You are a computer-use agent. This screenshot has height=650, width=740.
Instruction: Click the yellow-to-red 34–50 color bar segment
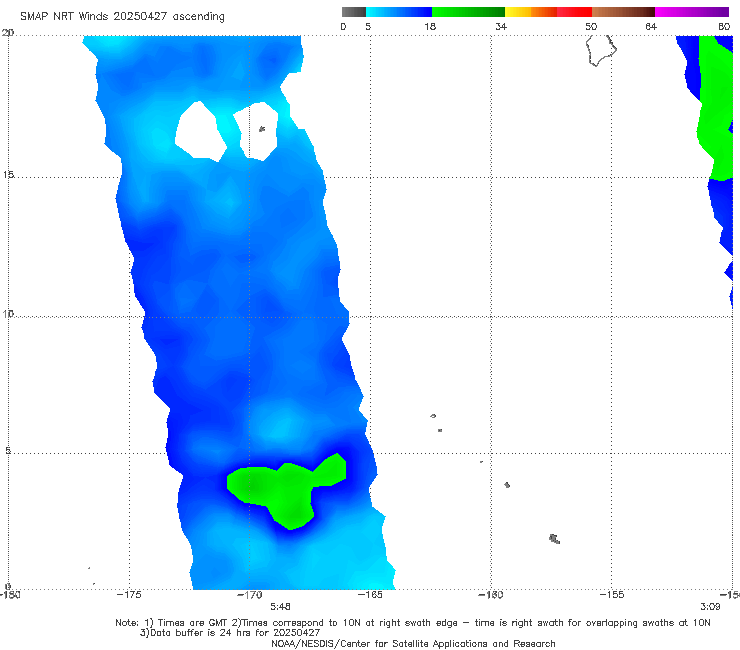coord(548,12)
